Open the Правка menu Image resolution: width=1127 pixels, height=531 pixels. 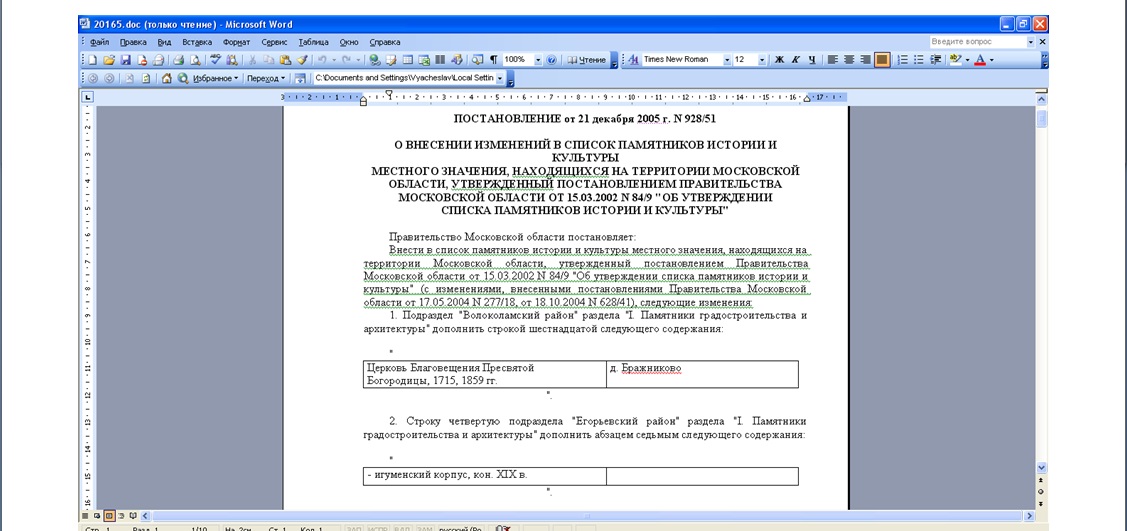(133, 42)
